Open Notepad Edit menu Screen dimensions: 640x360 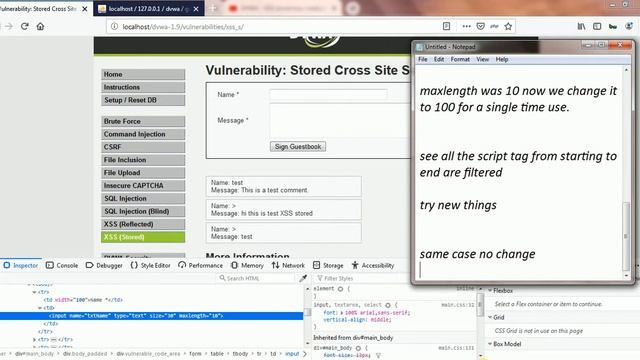[x=439, y=60]
